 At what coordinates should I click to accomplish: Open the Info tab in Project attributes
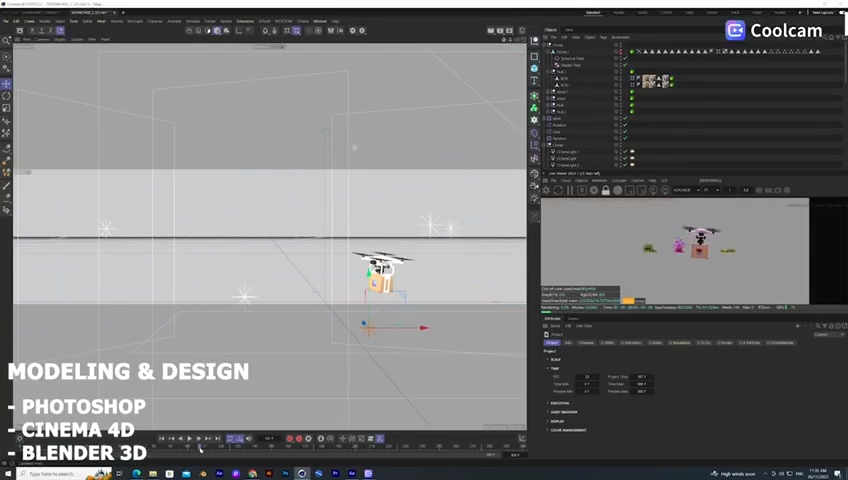tap(568, 343)
